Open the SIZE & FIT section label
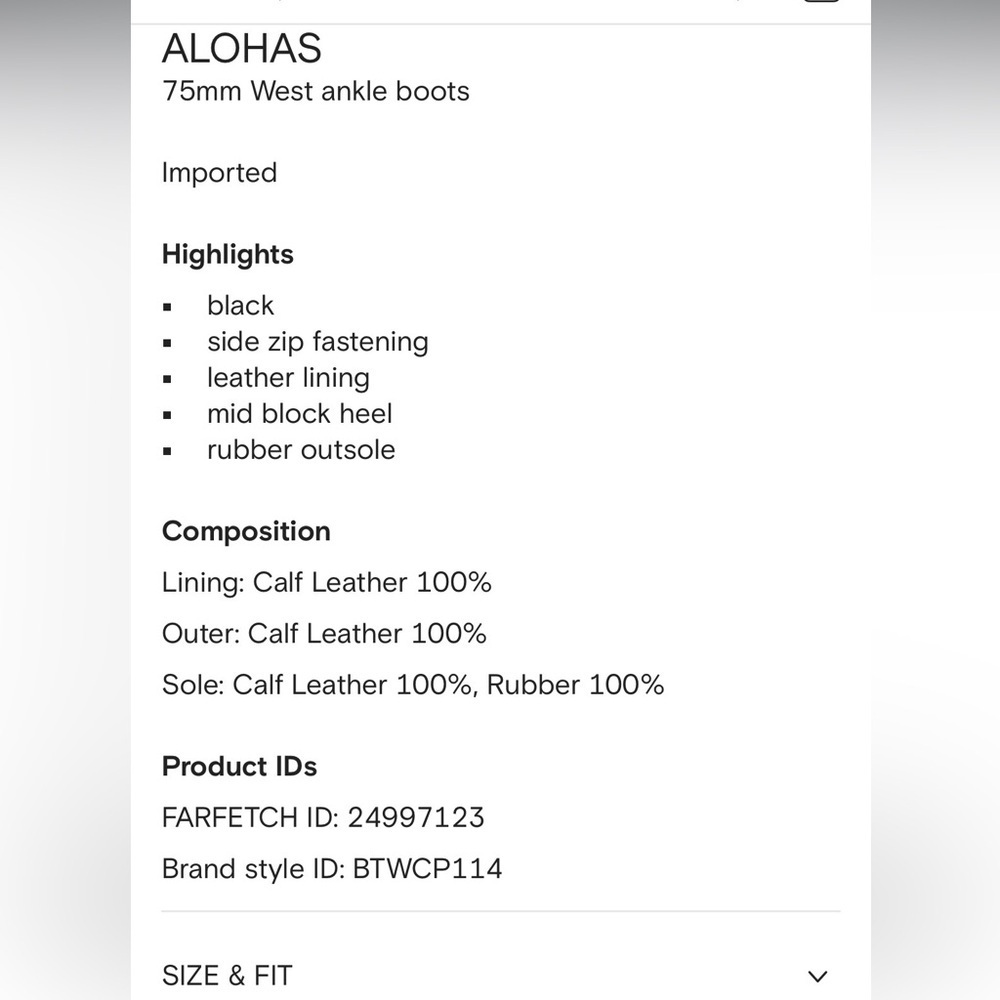Screen dimensions: 1000x1000 (227, 976)
